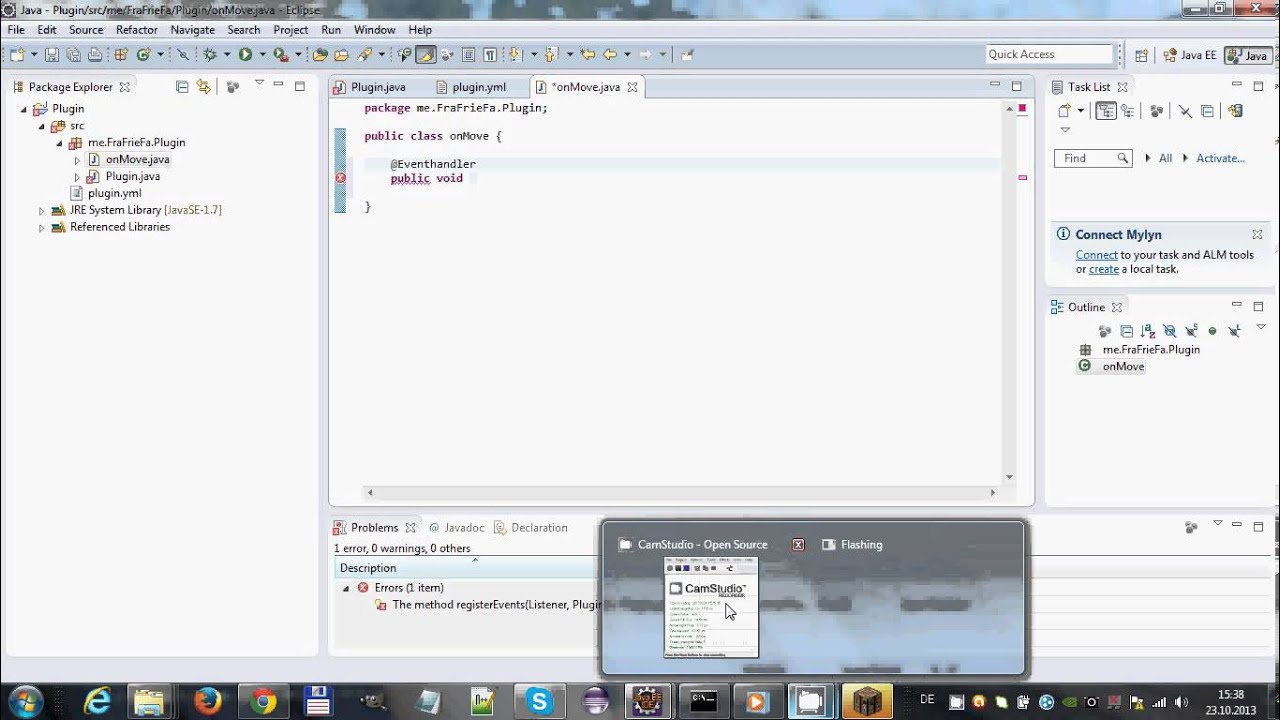Toggle Hide Non-Public Members in Outline
This screenshot has width=1280, height=720.
(x=1212, y=331)
